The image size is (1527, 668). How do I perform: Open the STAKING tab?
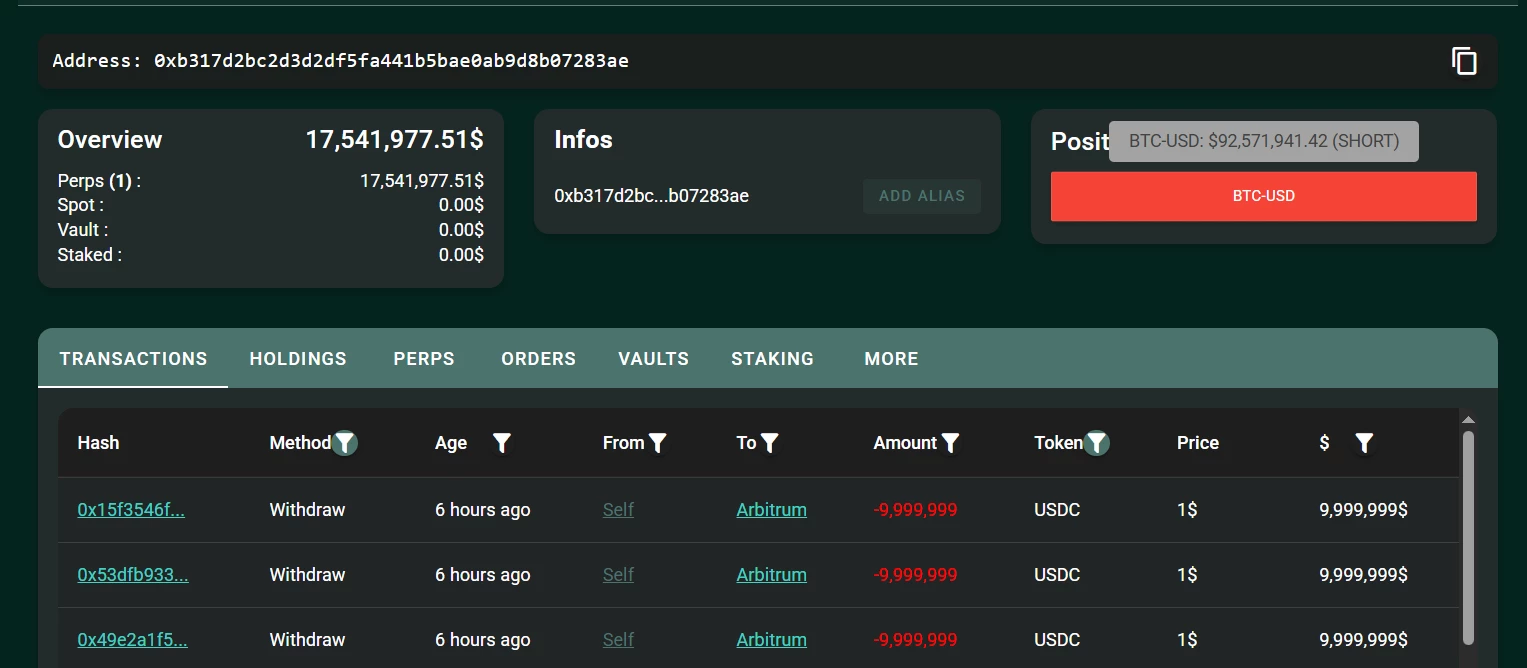(x=772, y=358)
